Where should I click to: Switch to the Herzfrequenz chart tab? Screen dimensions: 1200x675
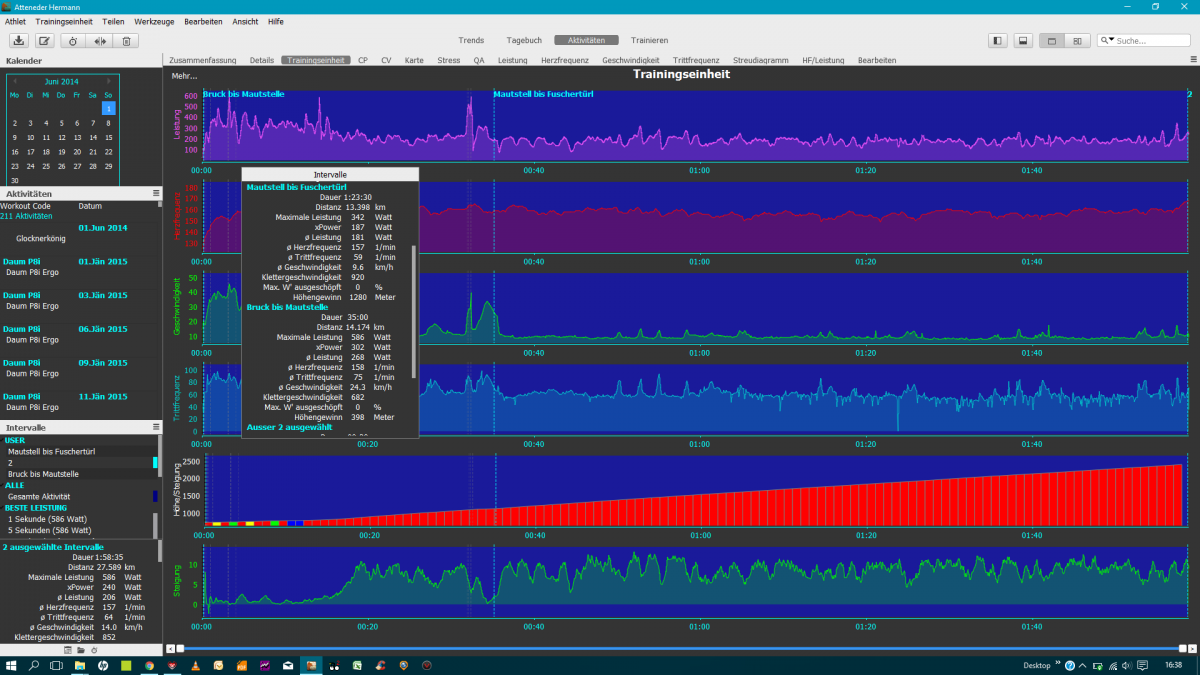[x=564, y=60]
